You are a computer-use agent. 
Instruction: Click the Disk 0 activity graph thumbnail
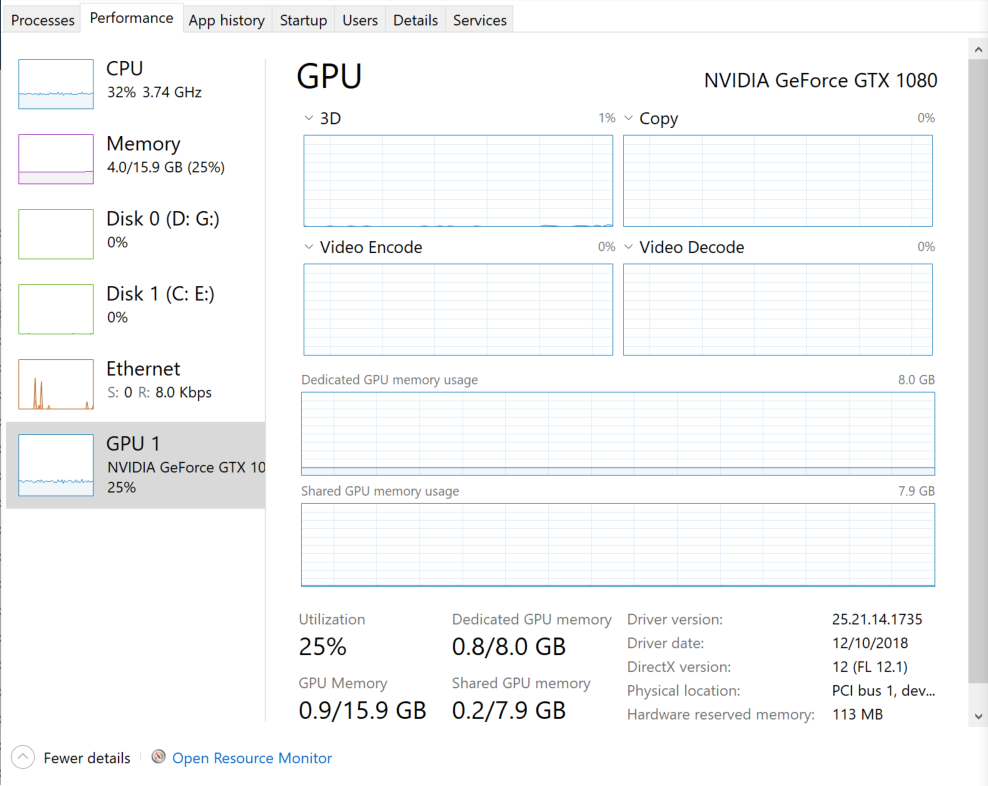[56, 234]
